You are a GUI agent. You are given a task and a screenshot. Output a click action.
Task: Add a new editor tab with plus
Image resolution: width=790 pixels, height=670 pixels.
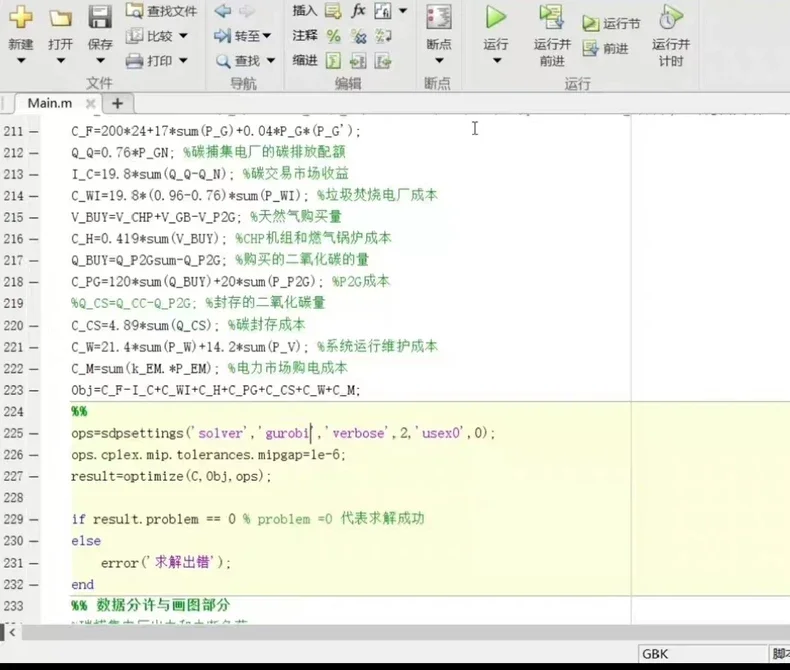click(117, 103)
